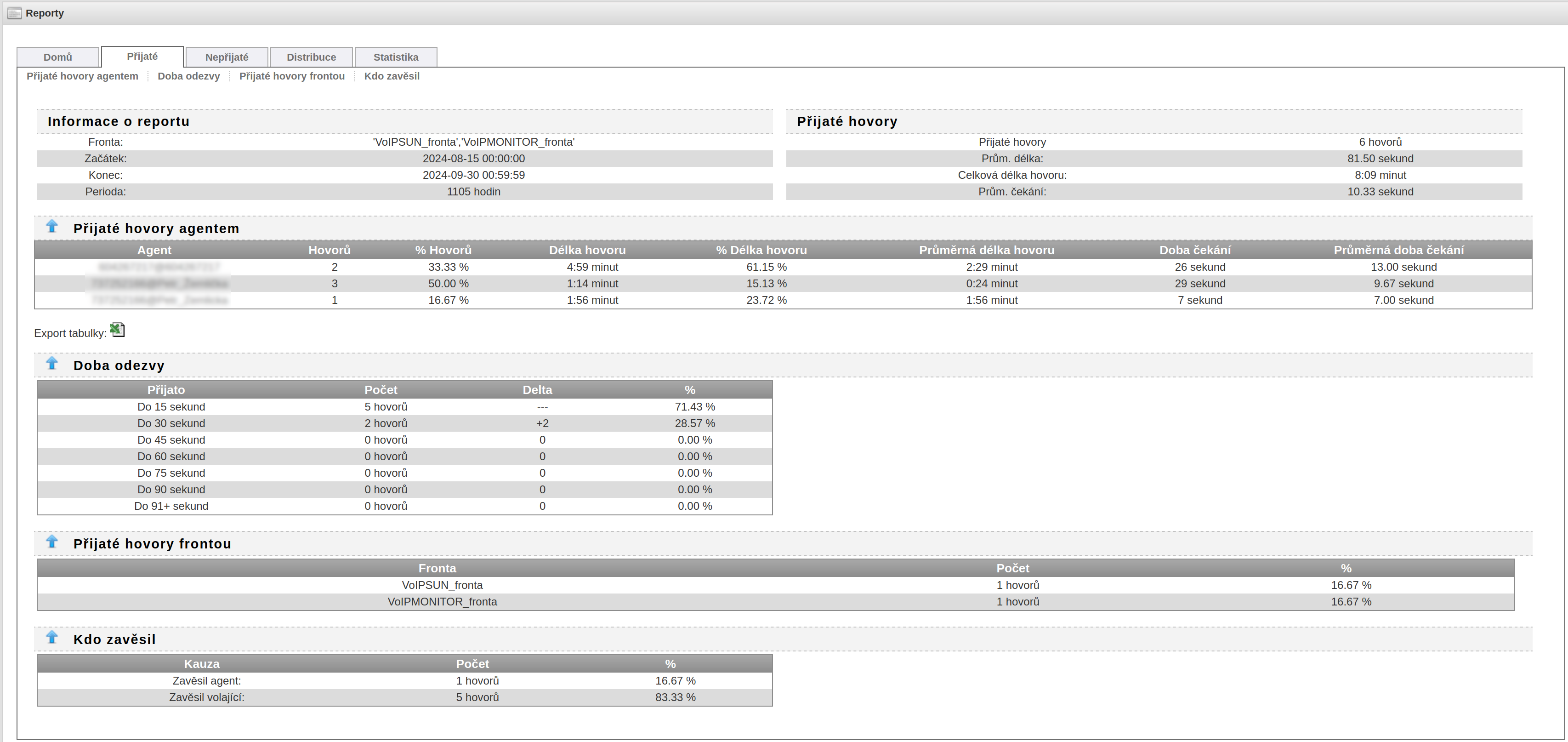Click the 'Do 91+ sekund' row label
The height and width of the screenshot is (742, 1568).
click(x=171, y=506)
